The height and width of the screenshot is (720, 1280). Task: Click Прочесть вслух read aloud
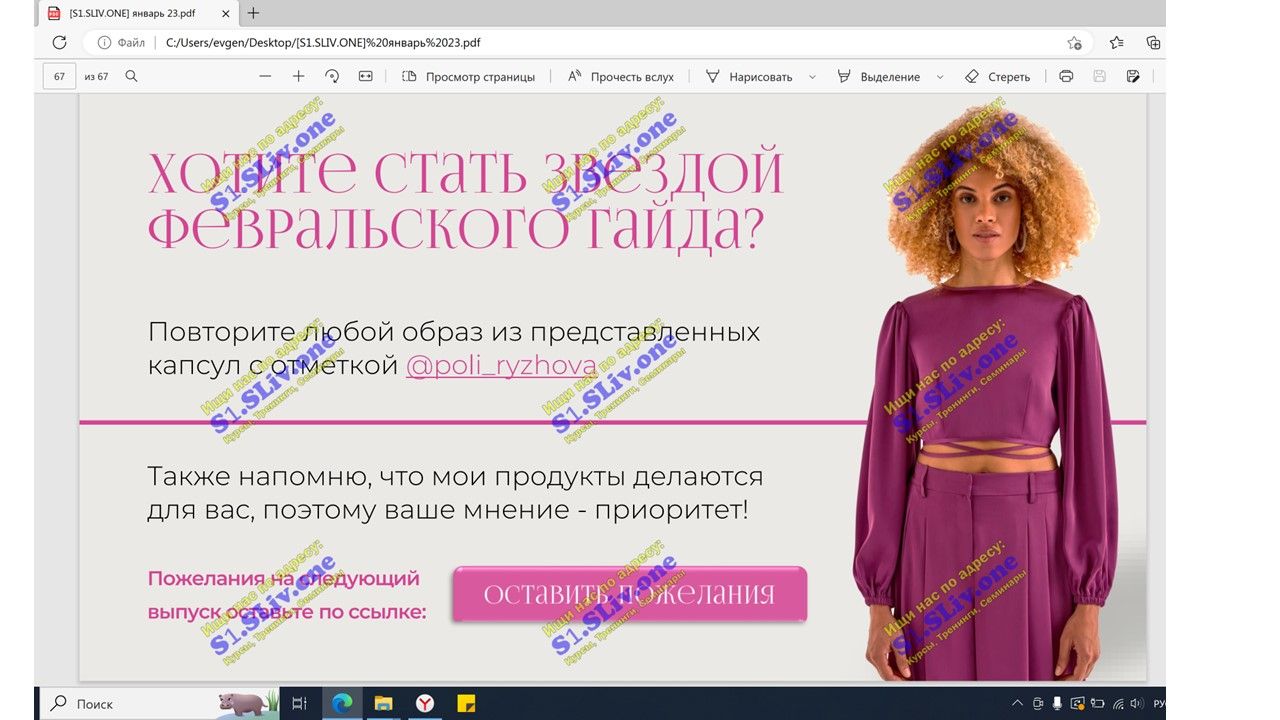620,76
